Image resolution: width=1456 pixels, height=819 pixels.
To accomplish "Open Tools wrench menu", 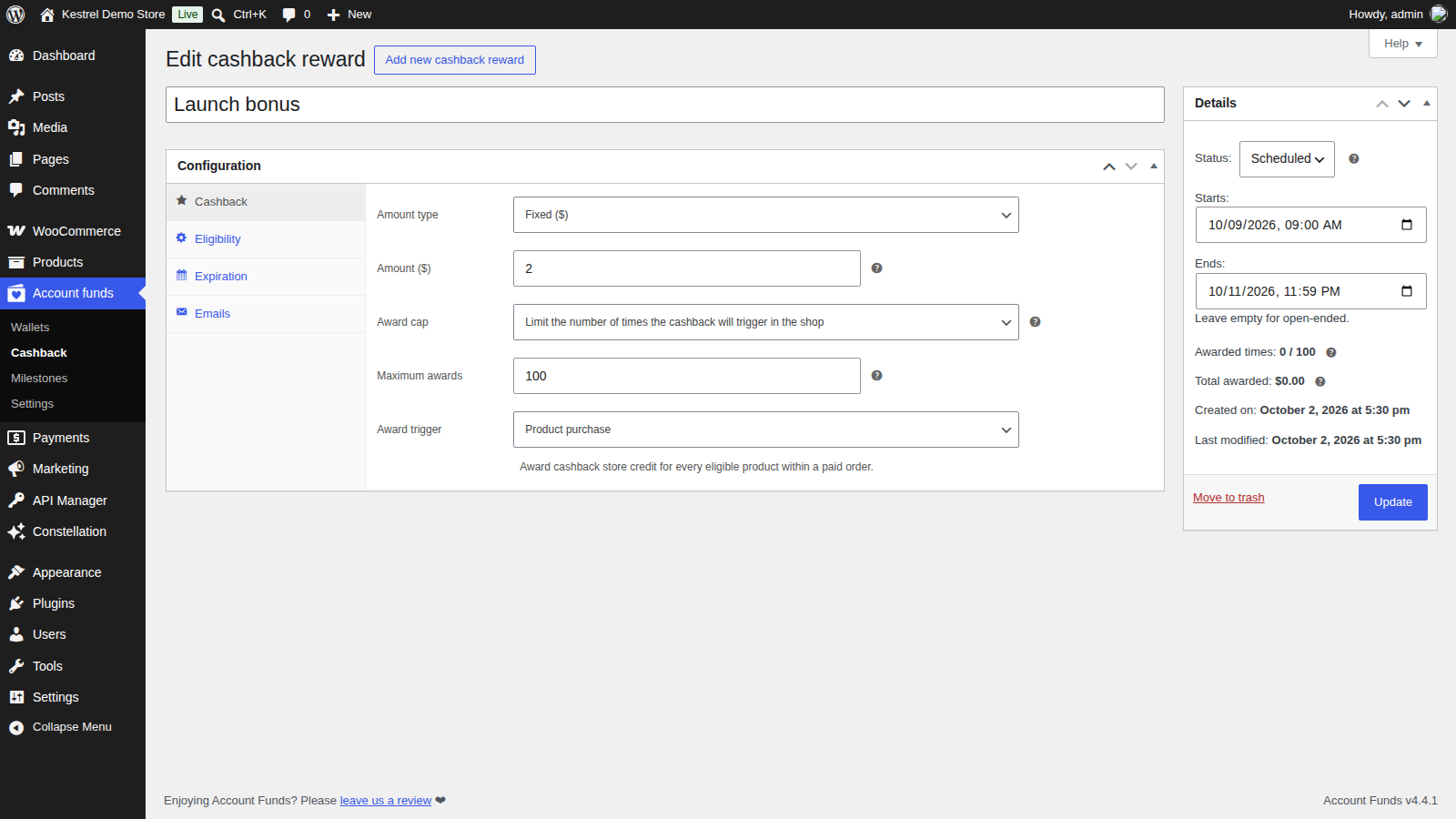I will (x=73, y=666).
